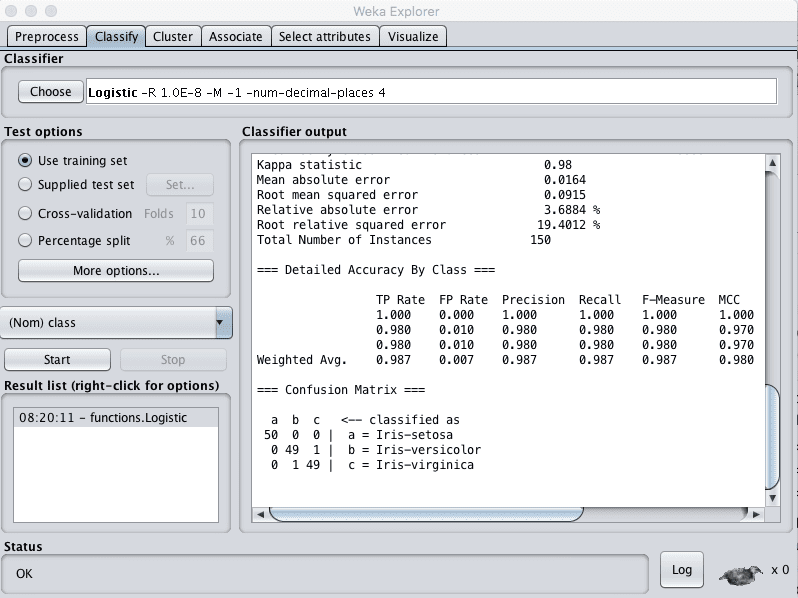Open the (Nom) class dropdown
Viewport: 798px width, 598px height.
(116, 323)
